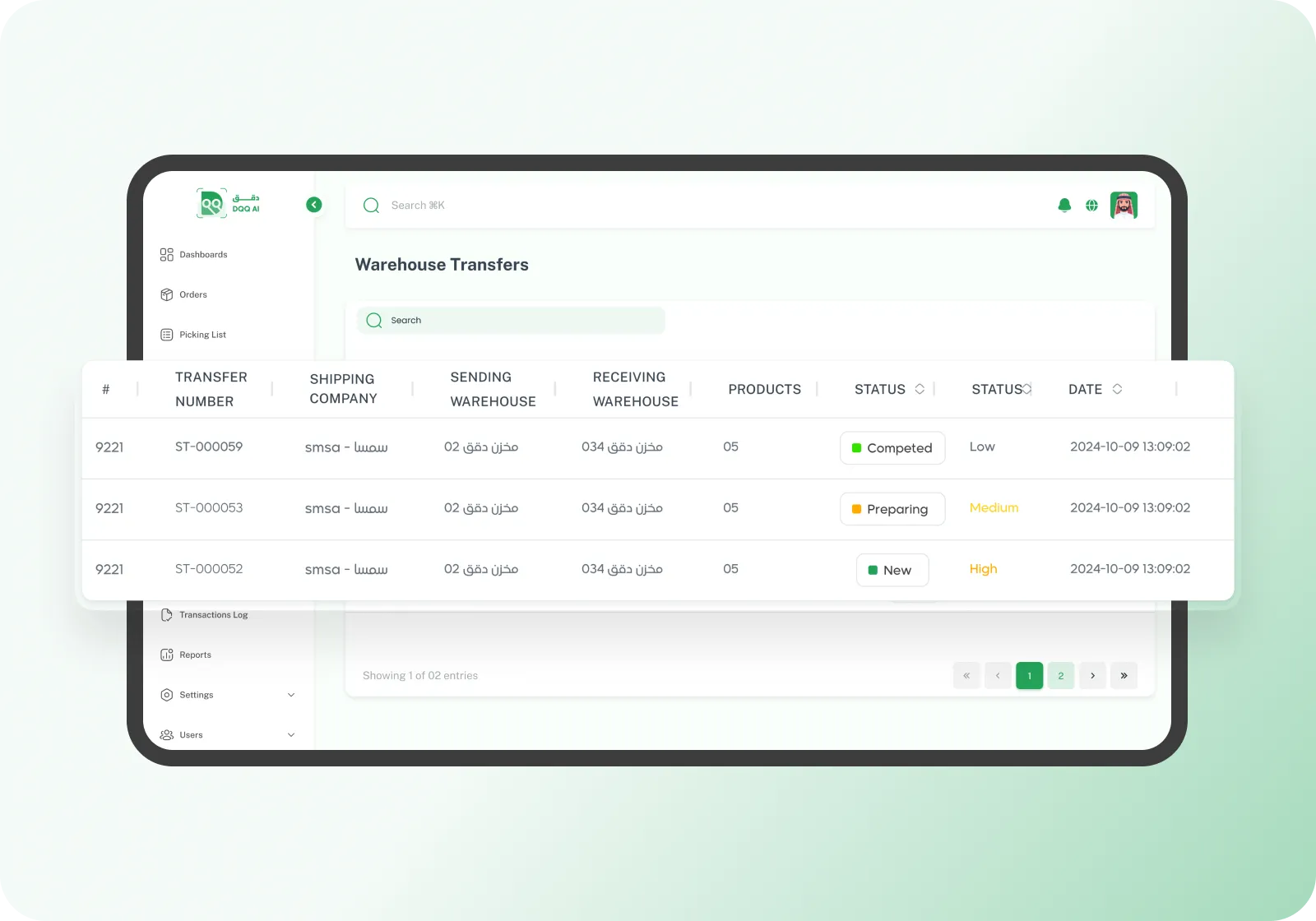Click the Competed status badge
The image size is (1316, 921).
pyautogui.click(x=892, y=448)
